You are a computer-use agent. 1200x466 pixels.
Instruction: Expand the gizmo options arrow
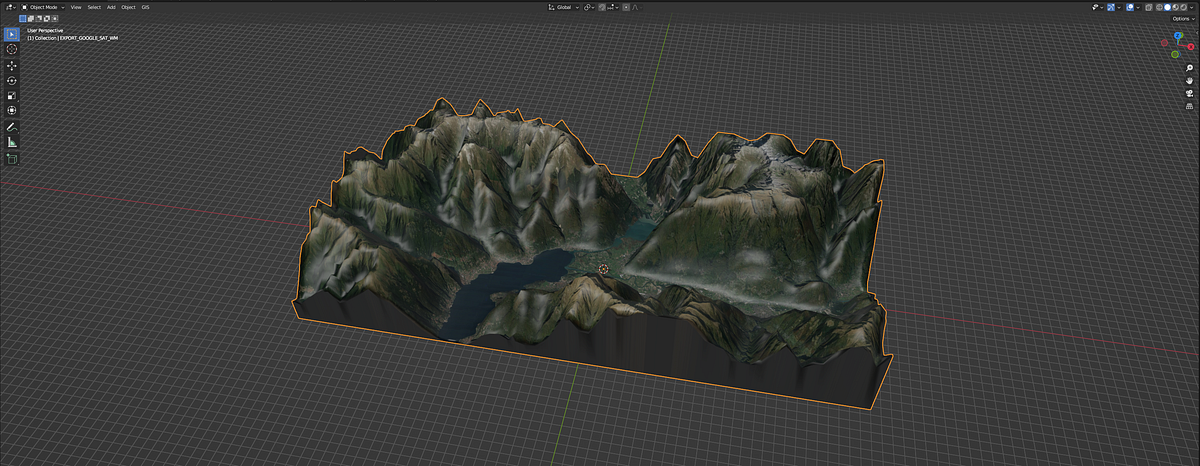click(x=1119, y=7)
